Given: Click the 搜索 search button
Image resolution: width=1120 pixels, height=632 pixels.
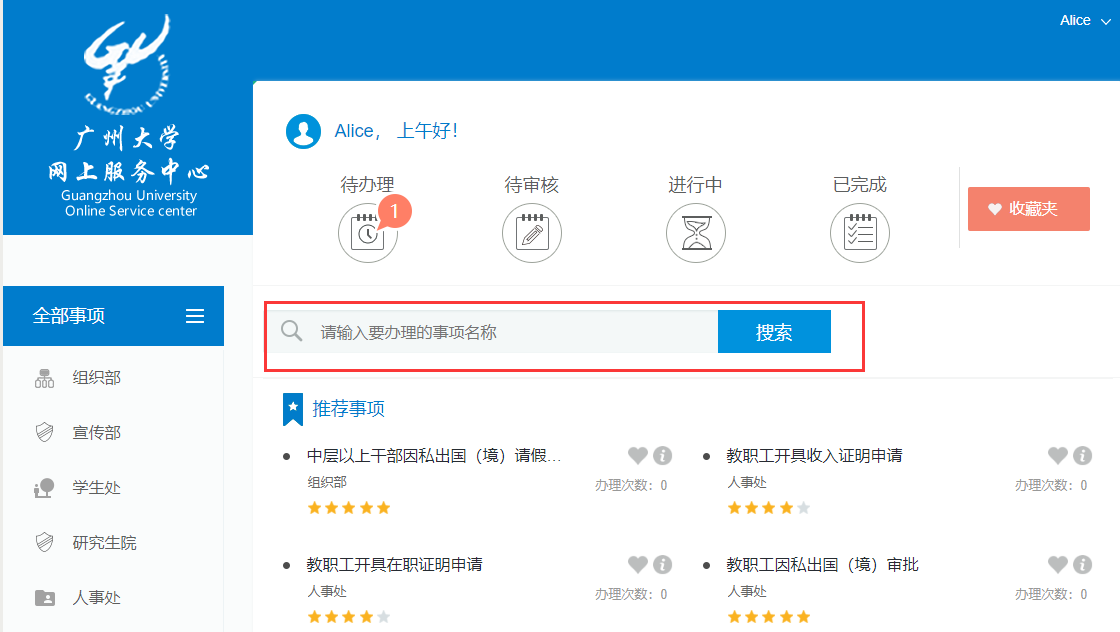Looking at the screenshot, I should point(774,332).
